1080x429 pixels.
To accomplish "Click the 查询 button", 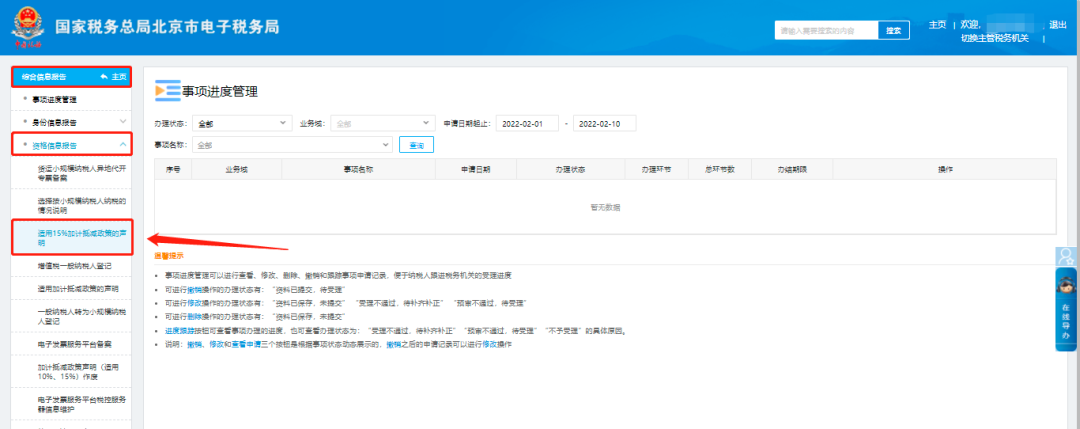I will [415, 145].
